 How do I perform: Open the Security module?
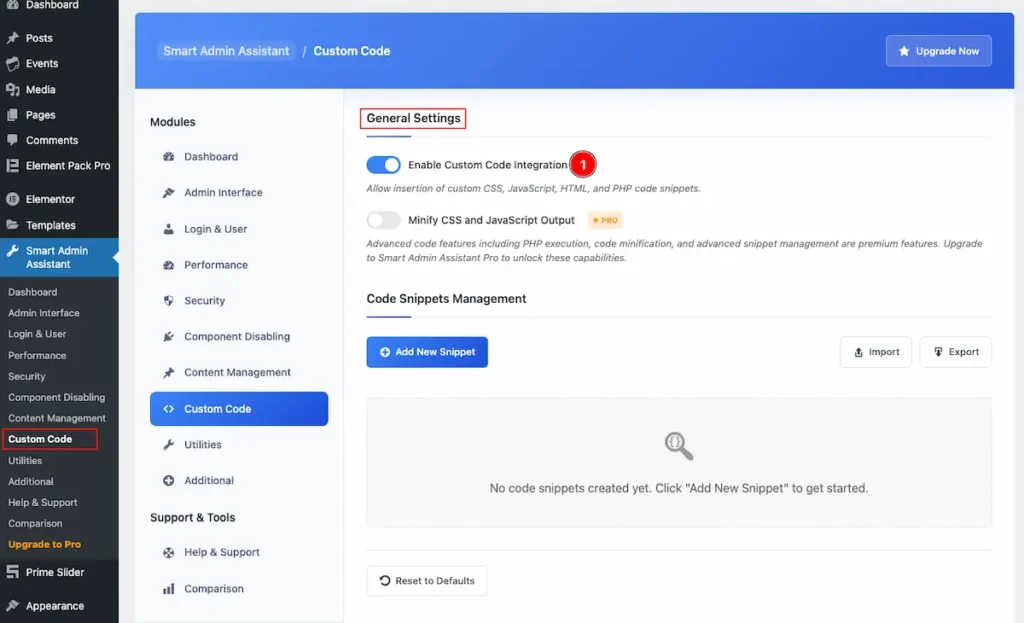click(239, 301)
